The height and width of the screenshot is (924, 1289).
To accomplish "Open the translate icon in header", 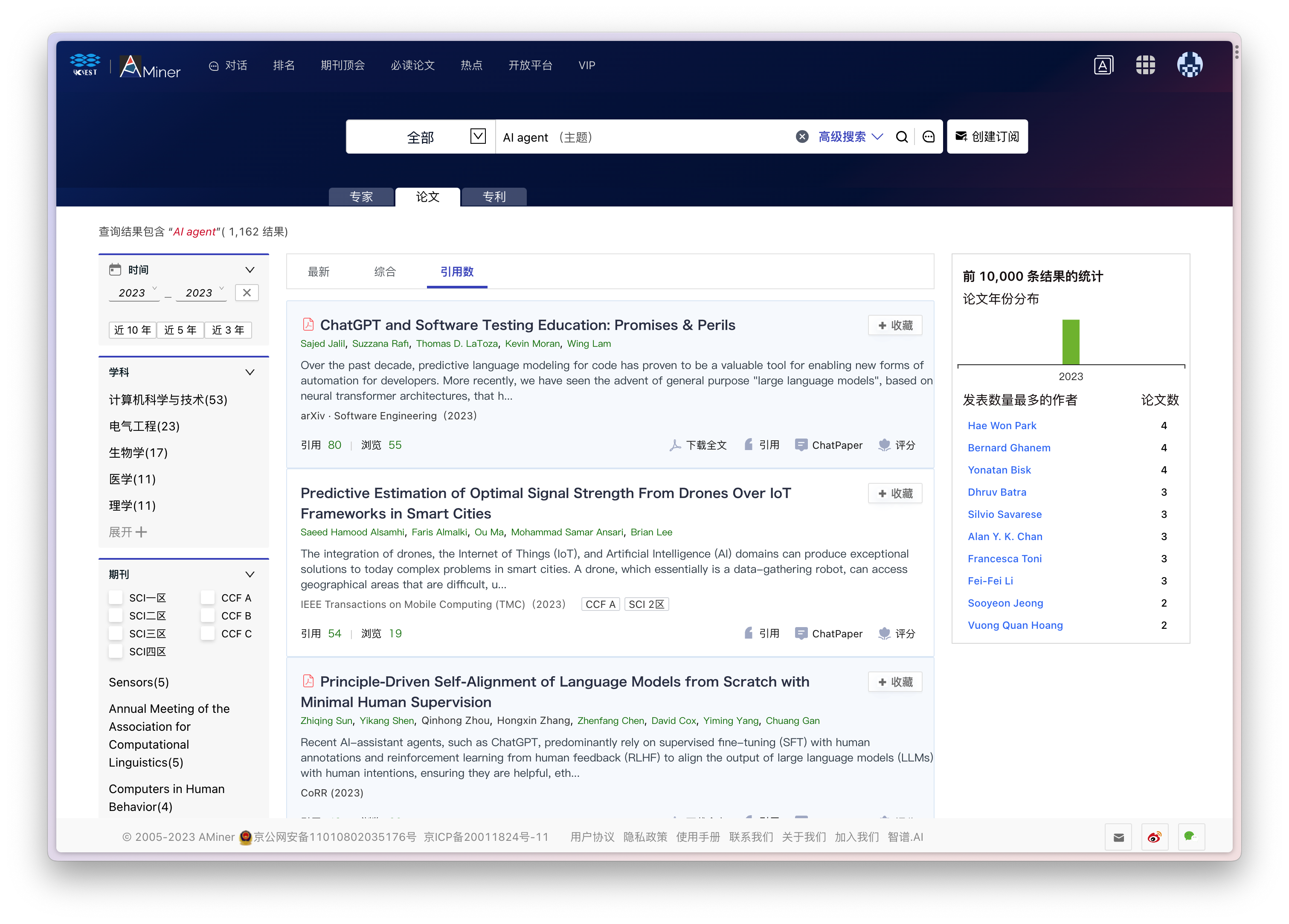I will 1103,65.
